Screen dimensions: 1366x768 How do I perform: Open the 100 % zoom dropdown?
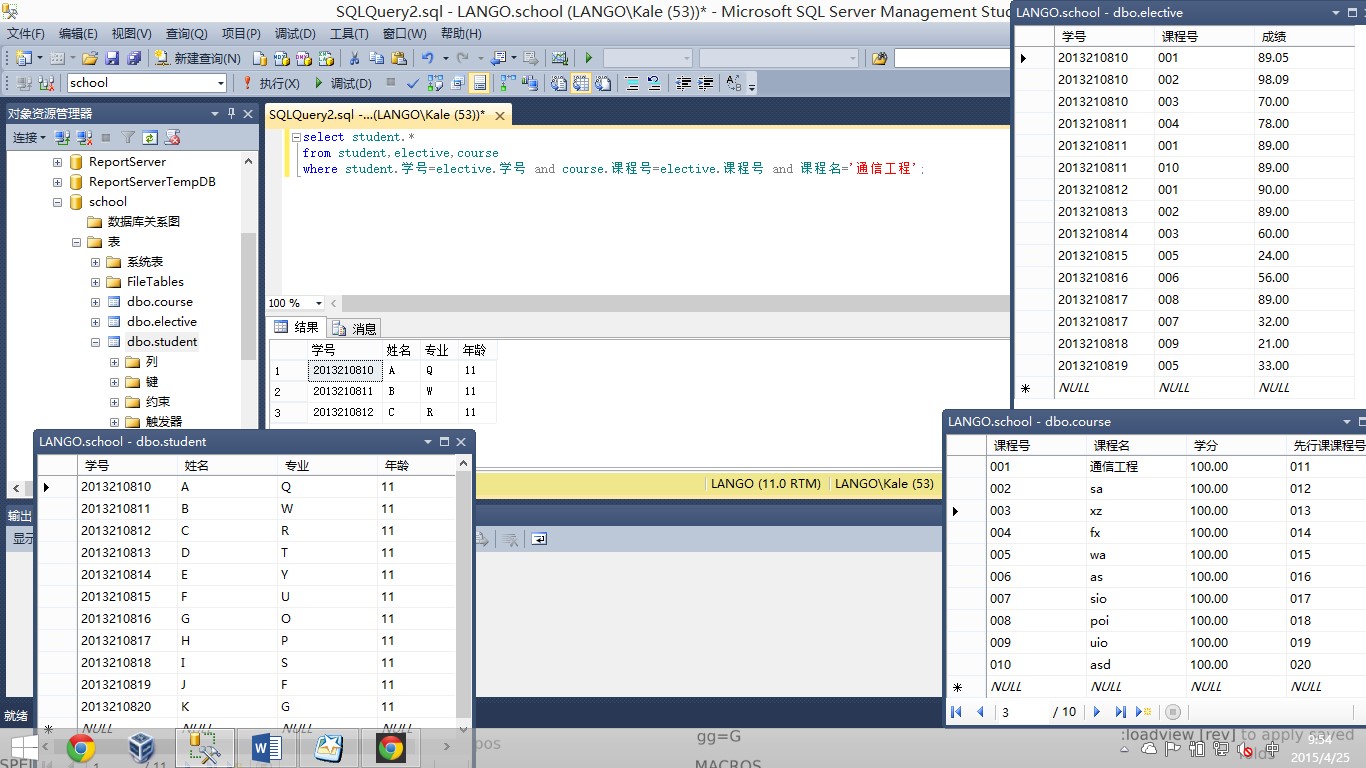pos(319,303)
